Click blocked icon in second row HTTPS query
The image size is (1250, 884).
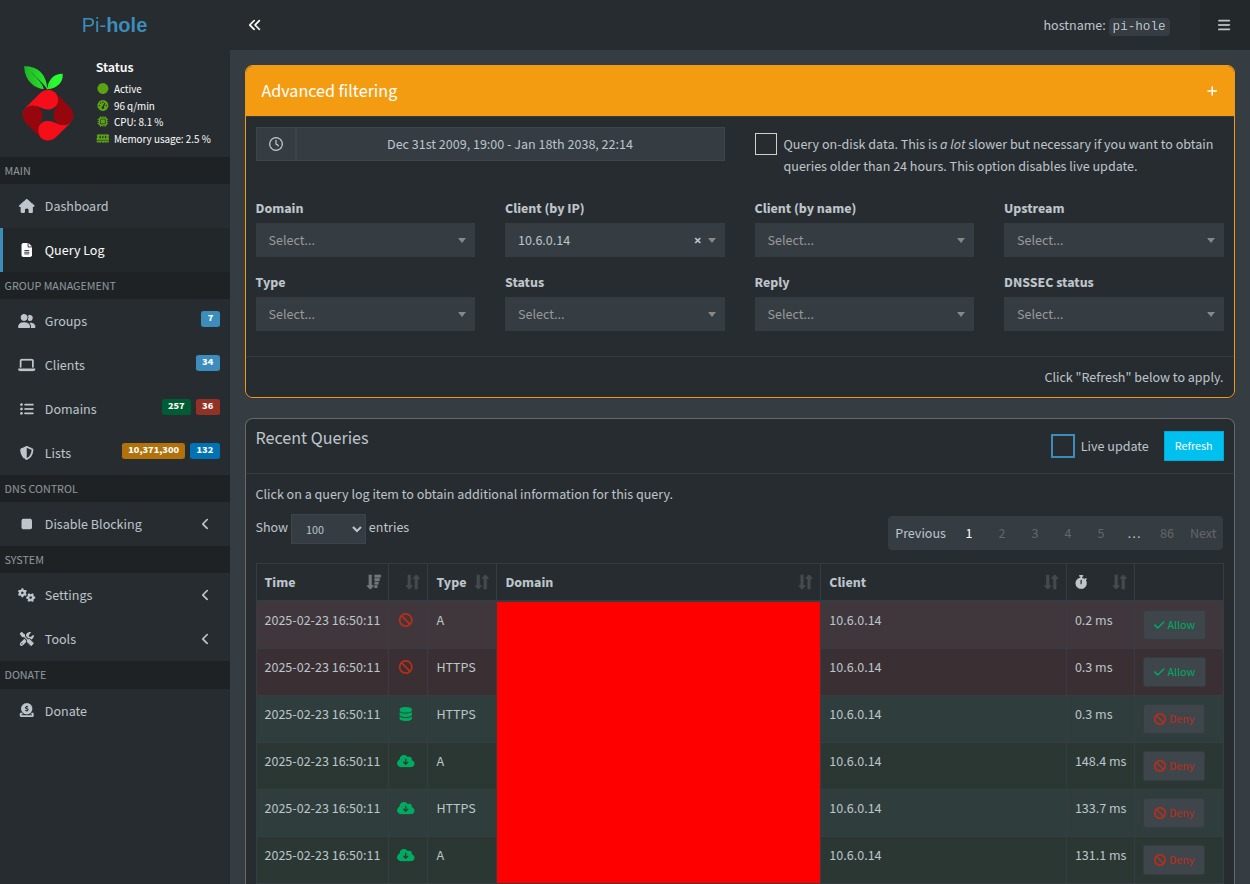(405, 667)
